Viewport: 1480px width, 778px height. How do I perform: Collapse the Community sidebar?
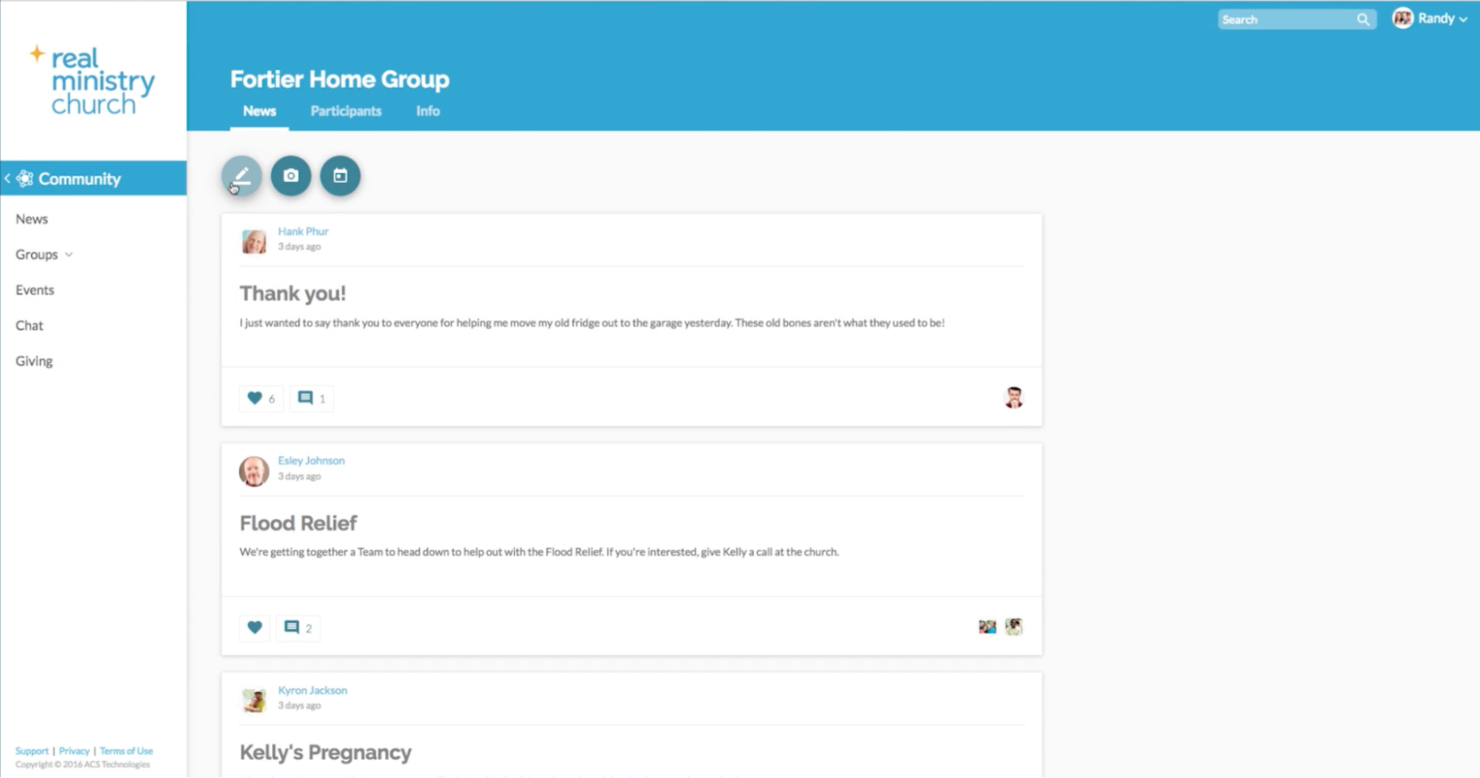7,177
